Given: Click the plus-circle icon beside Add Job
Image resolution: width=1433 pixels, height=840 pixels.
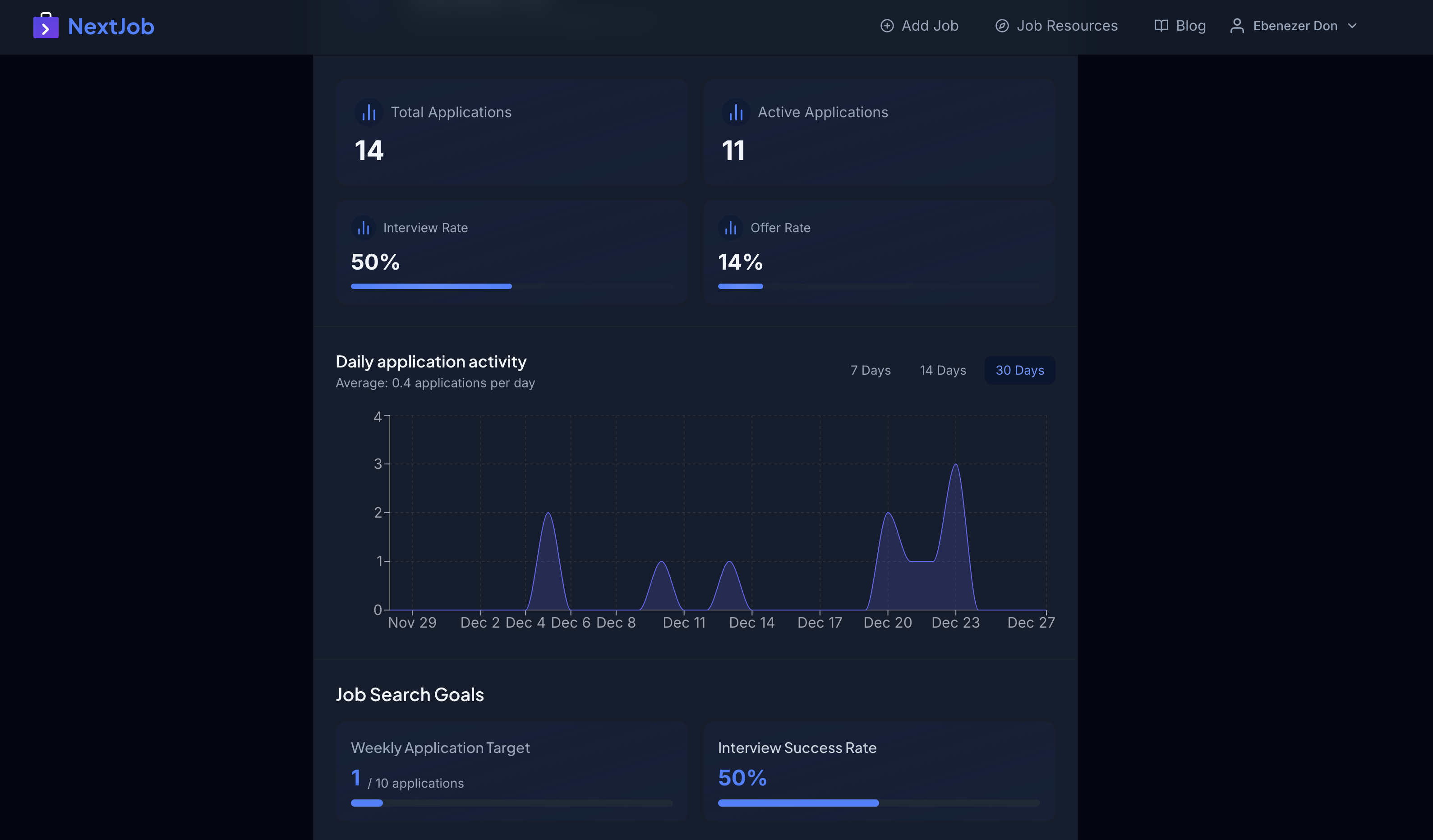Looking at the screenshot, I should pos(886,26).
